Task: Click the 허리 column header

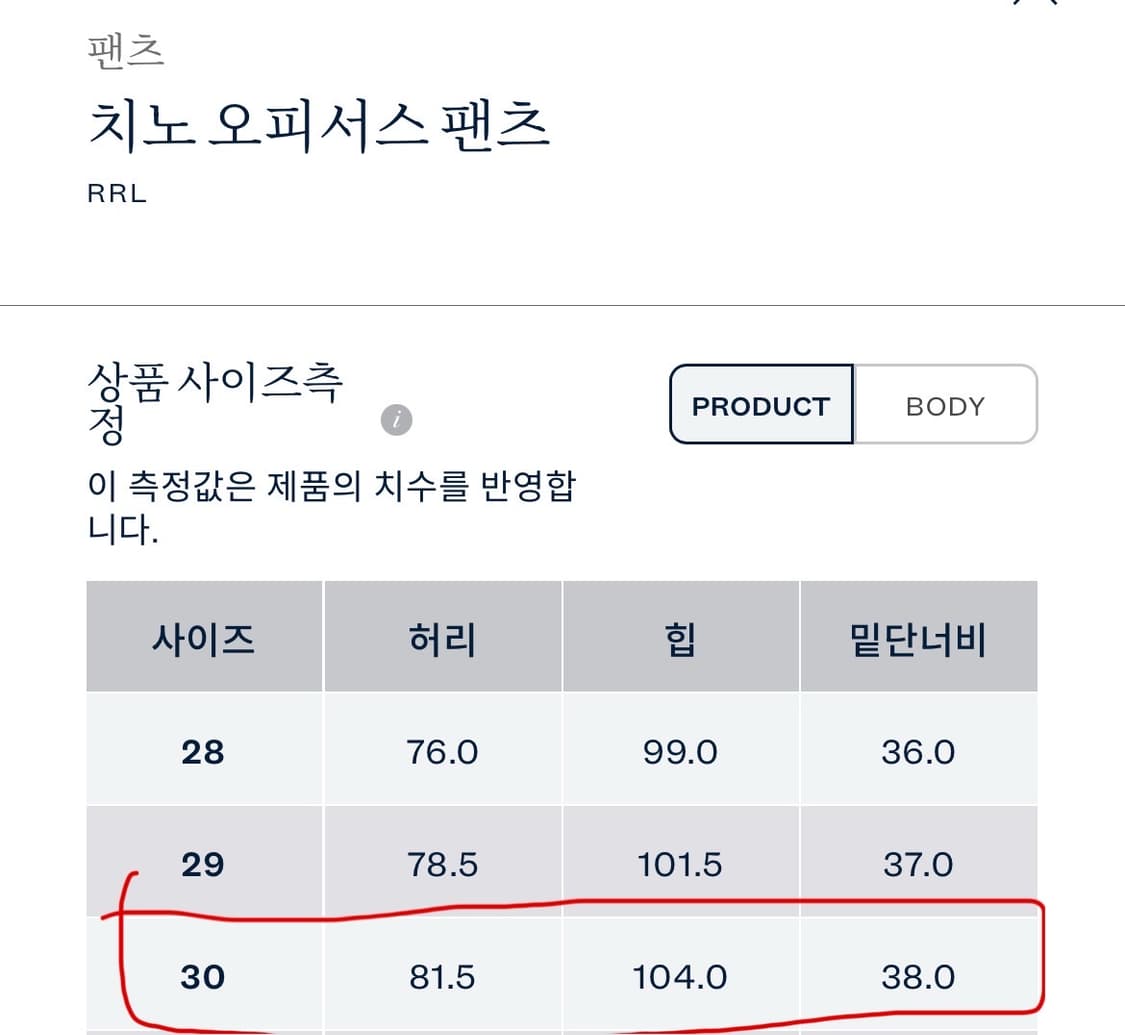Action: (x=442, y=638)
